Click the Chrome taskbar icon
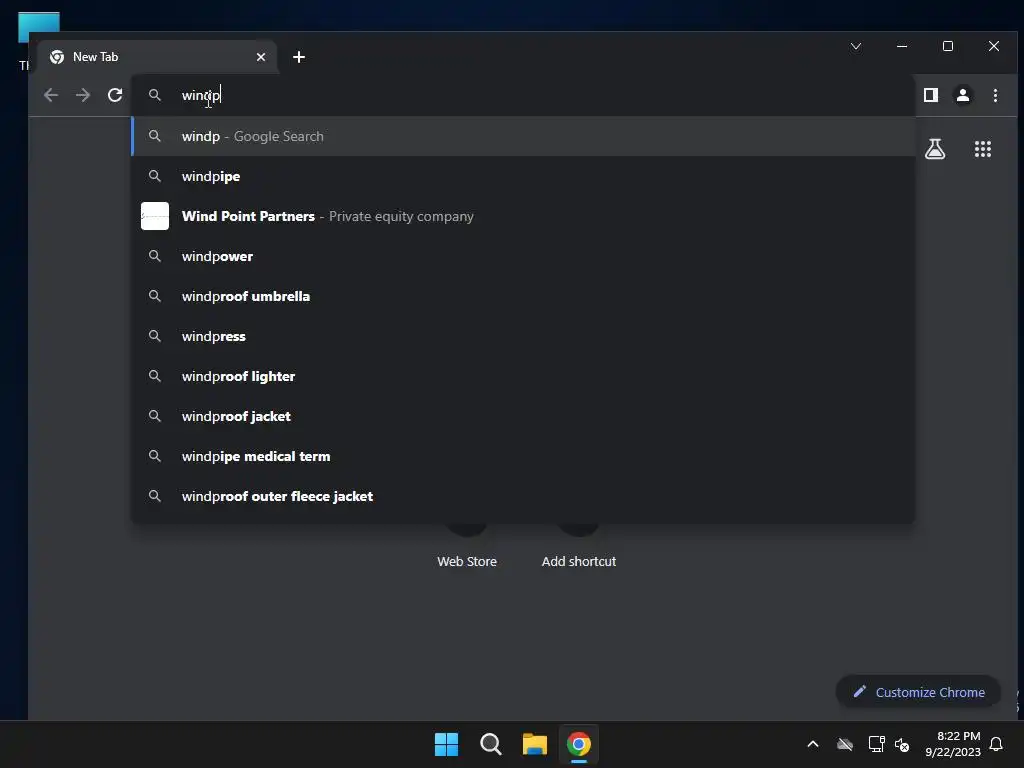The height and width of the screenshot is (768, 1024). click(x=579, y=744)
